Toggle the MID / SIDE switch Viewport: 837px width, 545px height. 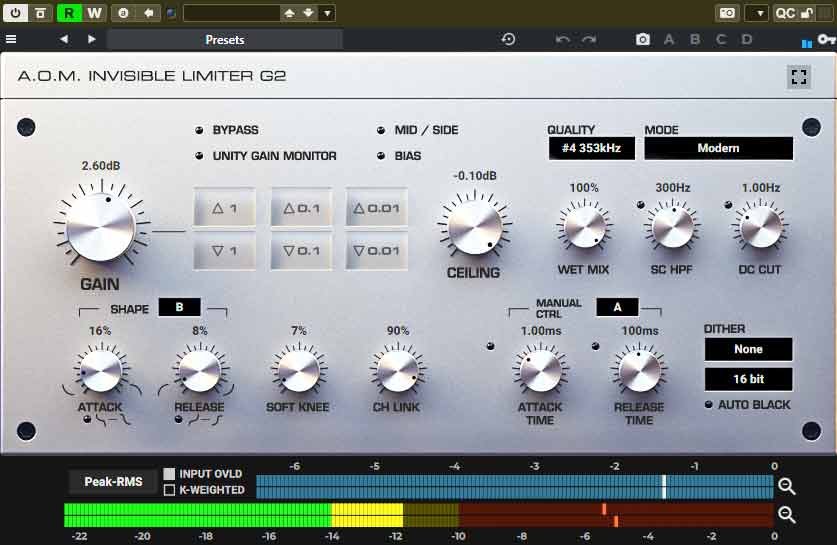click(x=381, y=130)
